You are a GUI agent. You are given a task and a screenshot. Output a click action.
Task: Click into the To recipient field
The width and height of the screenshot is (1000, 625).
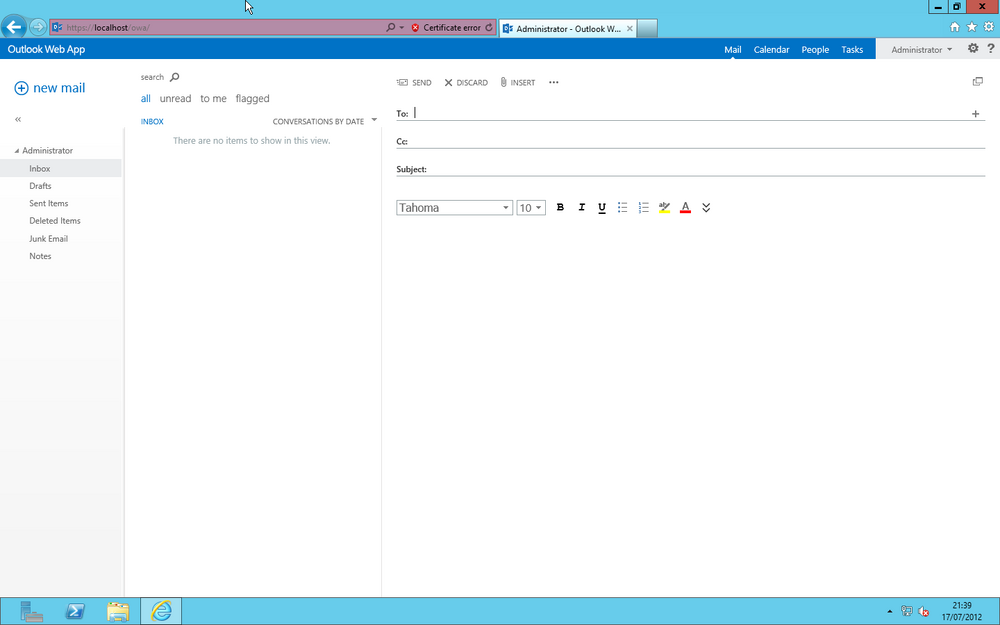pos(691,114)
